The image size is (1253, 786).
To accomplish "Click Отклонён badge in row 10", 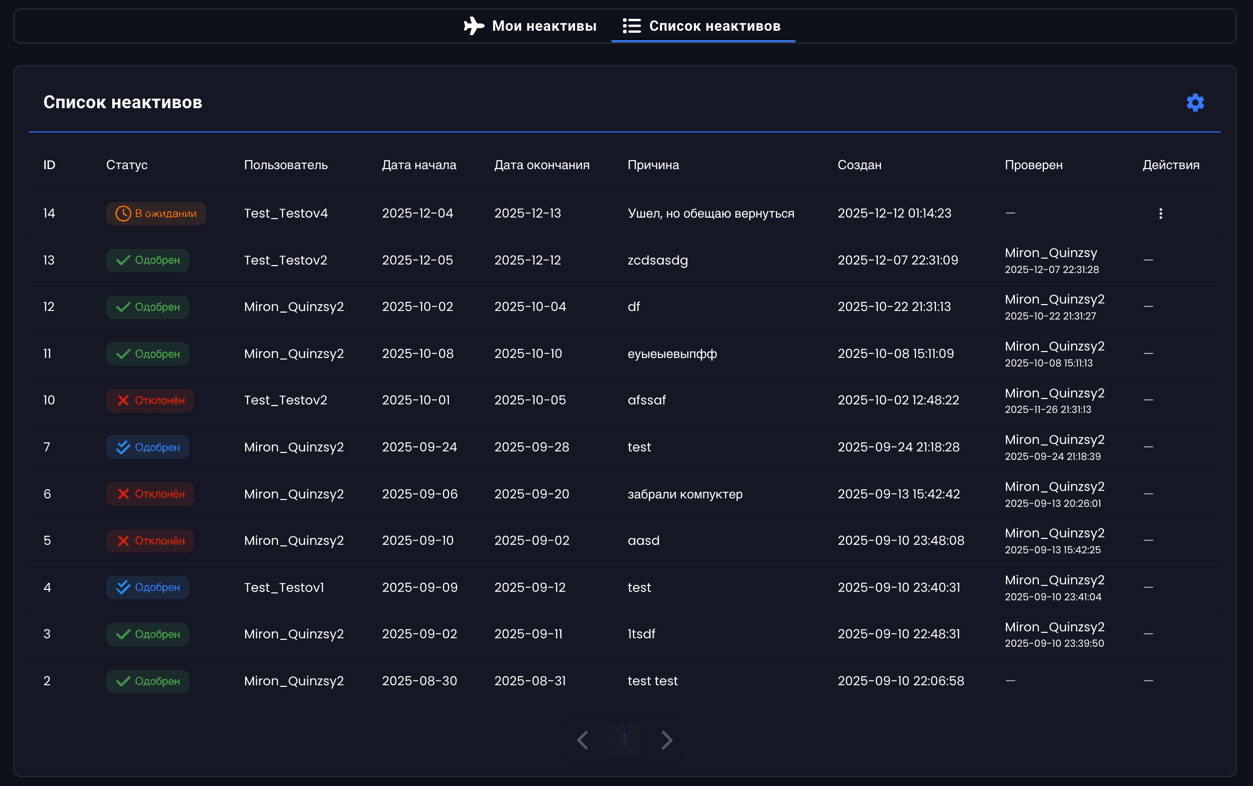I will point(150,400).
